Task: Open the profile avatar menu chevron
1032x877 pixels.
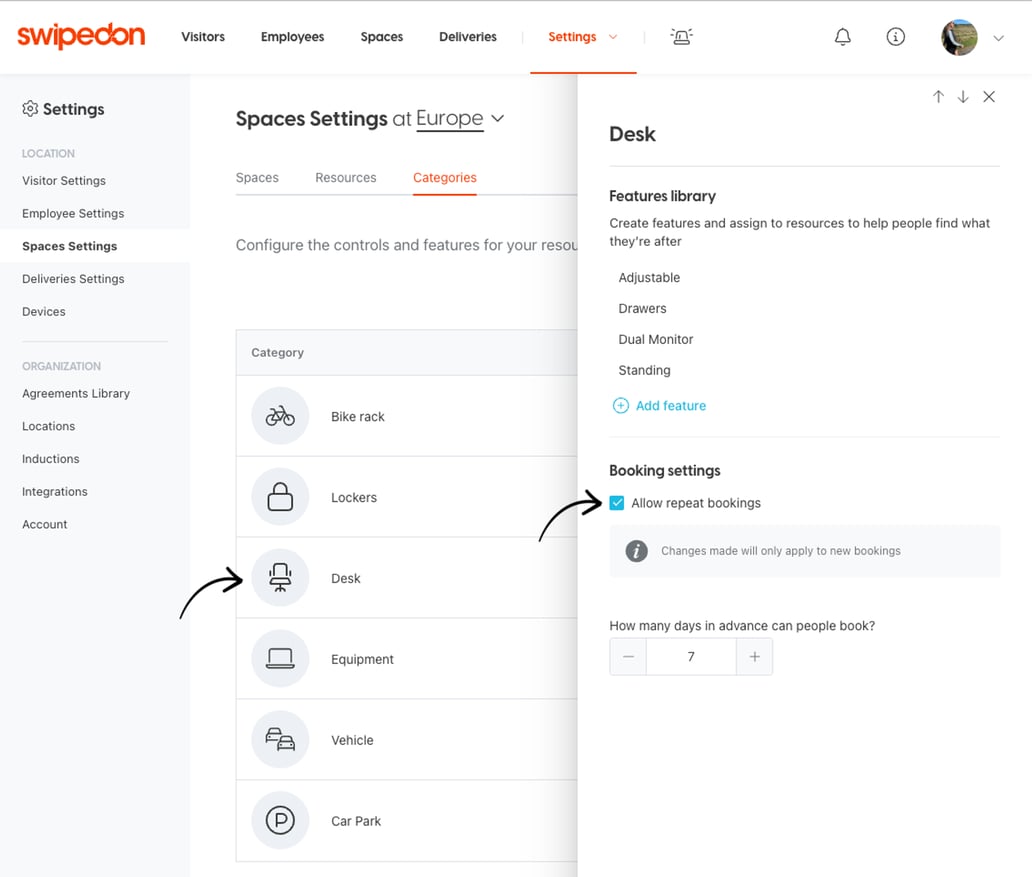Action: point(997,37)
